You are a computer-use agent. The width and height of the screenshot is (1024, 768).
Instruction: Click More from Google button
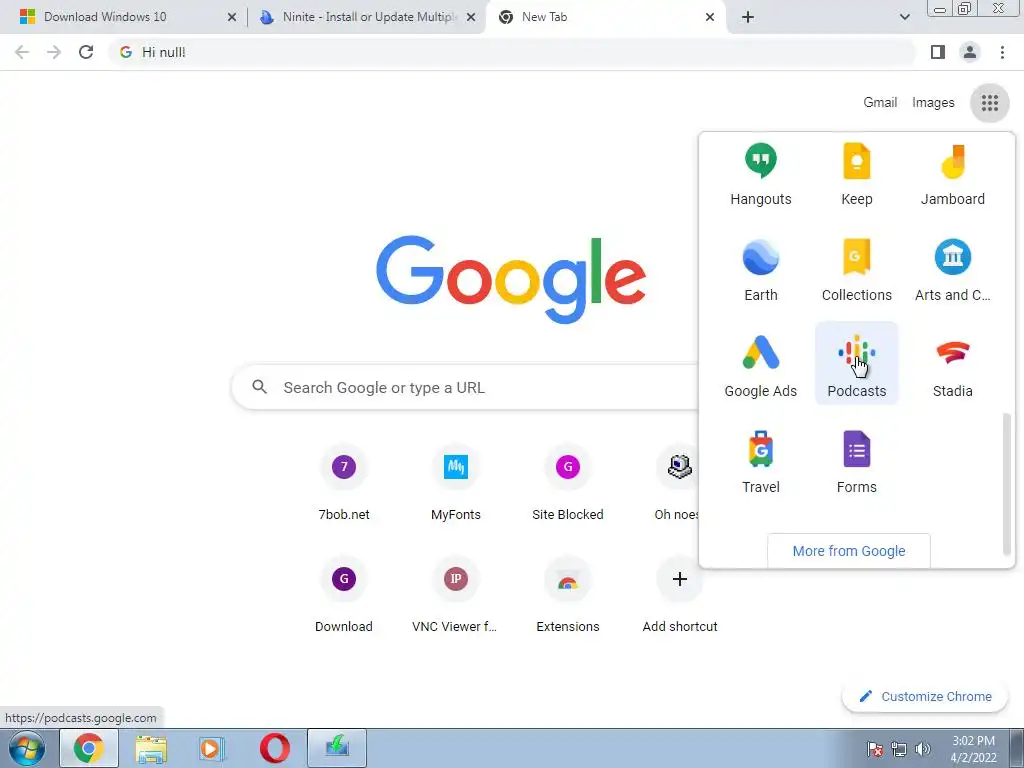(848, 551)
